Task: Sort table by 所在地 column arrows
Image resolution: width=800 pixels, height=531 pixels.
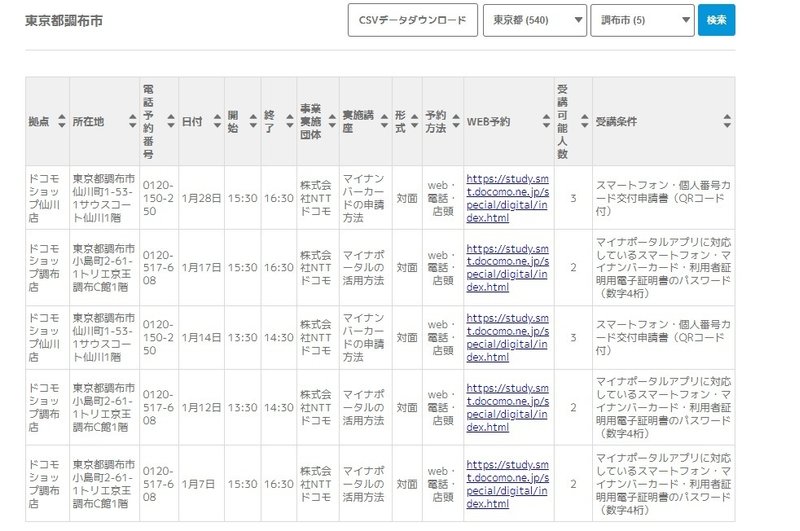Action: click(133, 121)
